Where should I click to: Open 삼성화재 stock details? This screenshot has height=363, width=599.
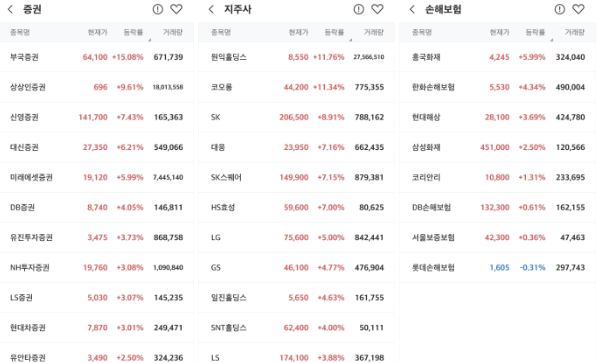tap(497, 147)
